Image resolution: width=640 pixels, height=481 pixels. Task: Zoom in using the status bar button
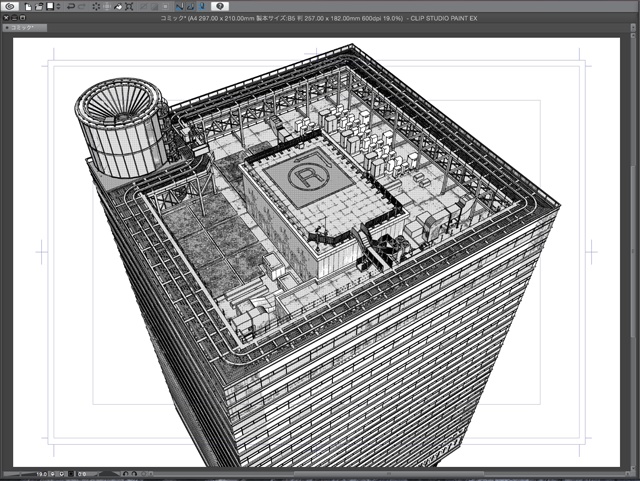62,474
